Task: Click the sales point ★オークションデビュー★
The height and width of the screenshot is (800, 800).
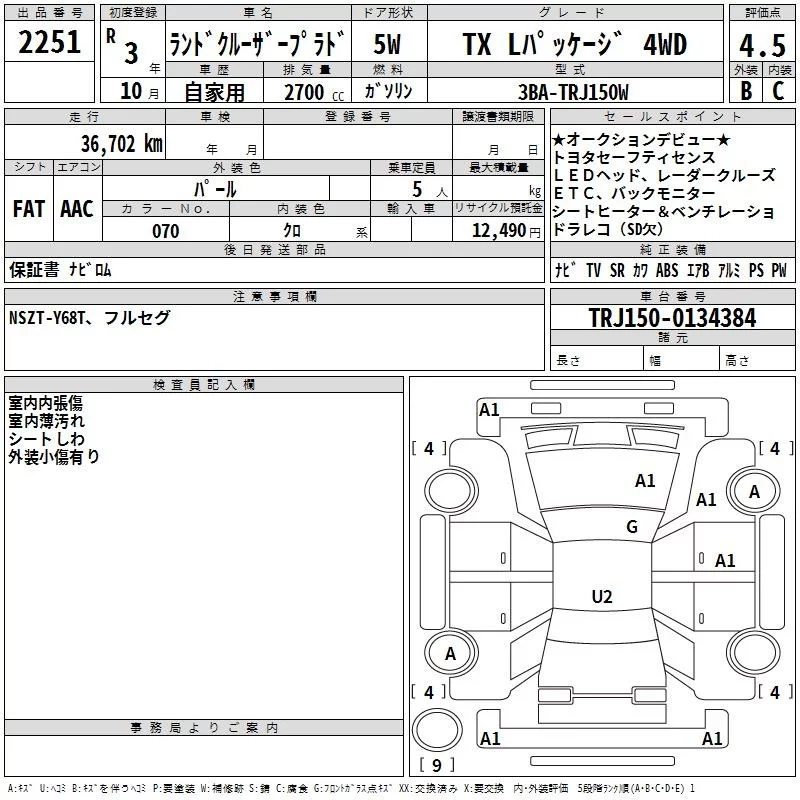Action: coord(642,139)
